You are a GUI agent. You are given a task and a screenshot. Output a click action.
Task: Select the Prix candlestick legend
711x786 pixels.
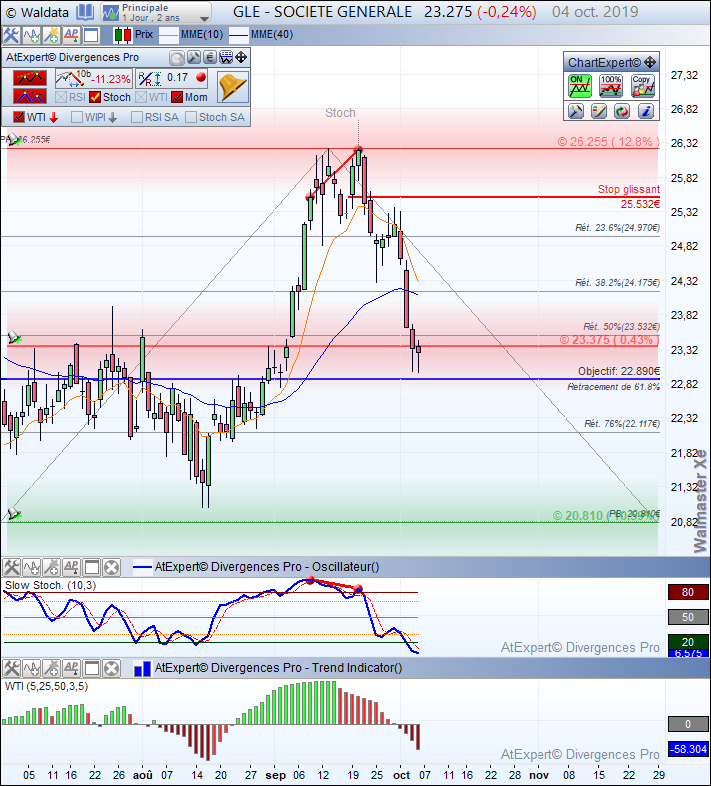pos(133,35)
